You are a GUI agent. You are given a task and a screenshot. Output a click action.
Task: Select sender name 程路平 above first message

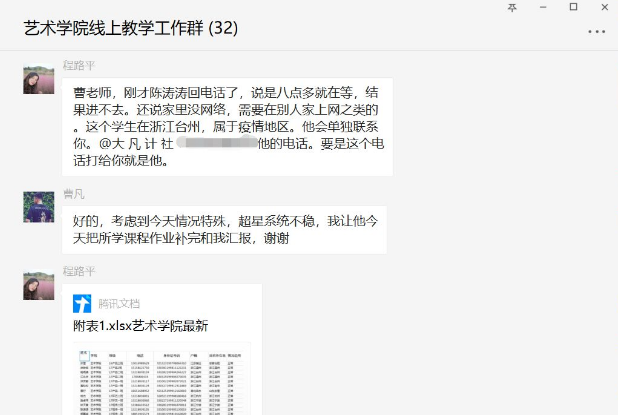pos(79,65)
